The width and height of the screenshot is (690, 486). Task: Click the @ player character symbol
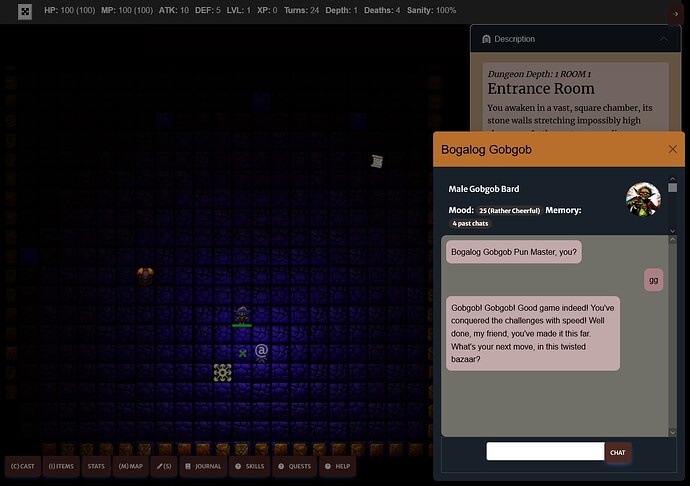[x=261, y=353]
